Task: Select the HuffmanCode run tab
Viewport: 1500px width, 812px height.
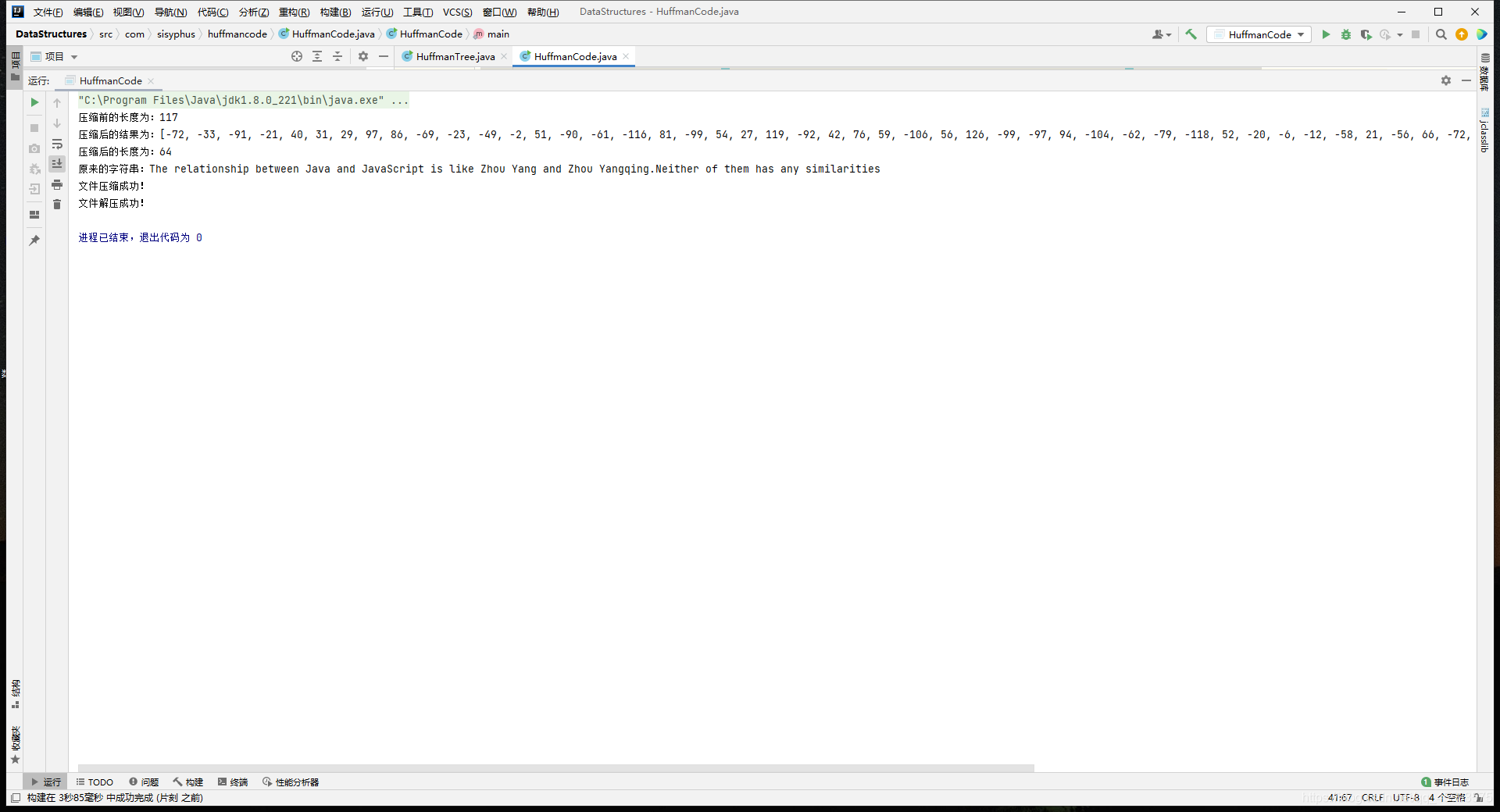Action: [110, 81]
